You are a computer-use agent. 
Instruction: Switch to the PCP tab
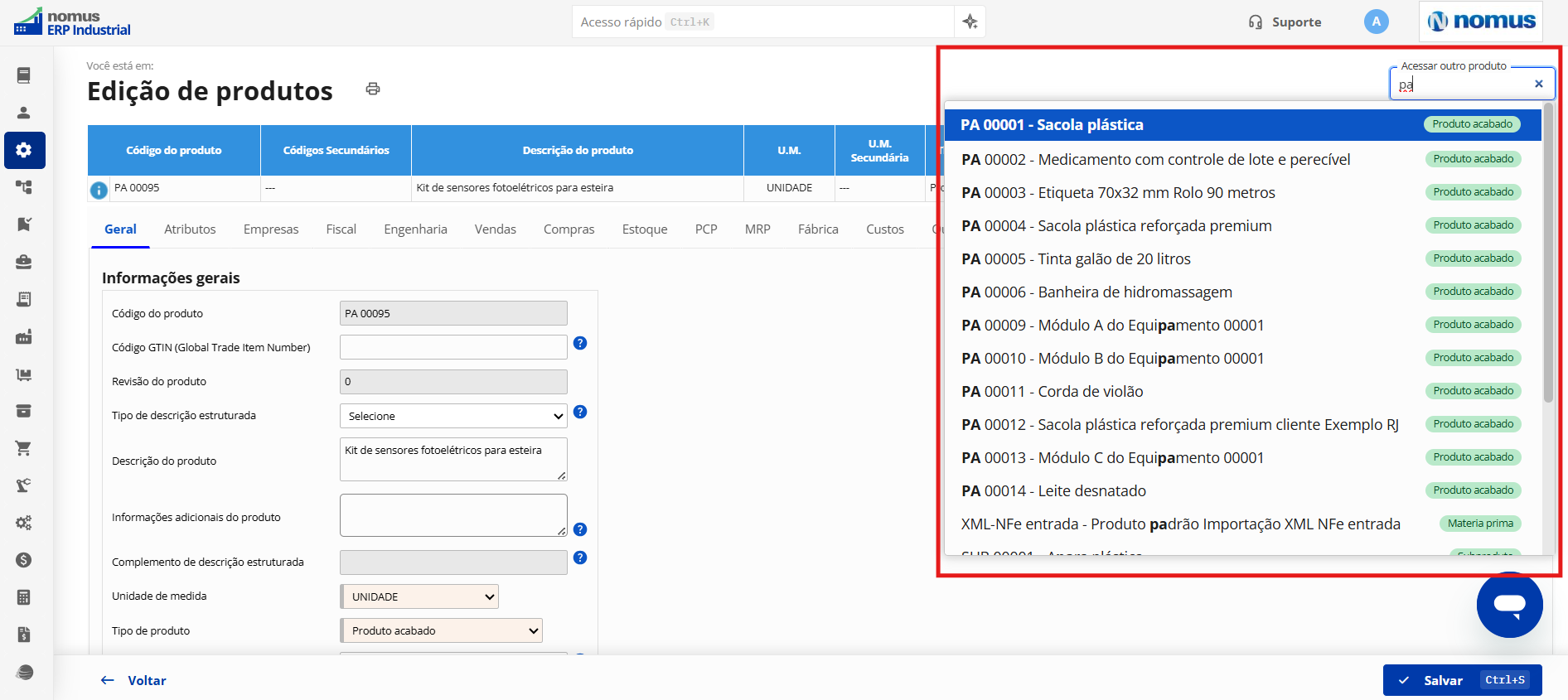[x=706, y=229]
